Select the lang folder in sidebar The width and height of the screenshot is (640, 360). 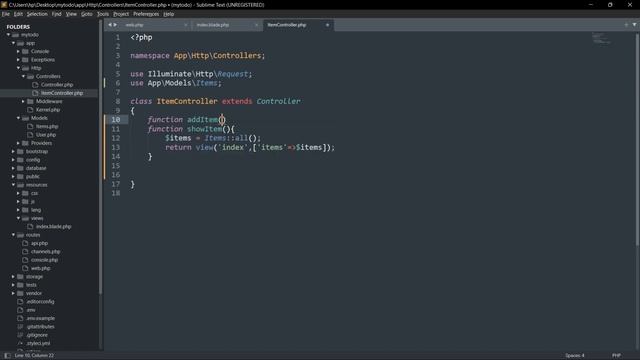pyautogui.click(x=36, y=210)
